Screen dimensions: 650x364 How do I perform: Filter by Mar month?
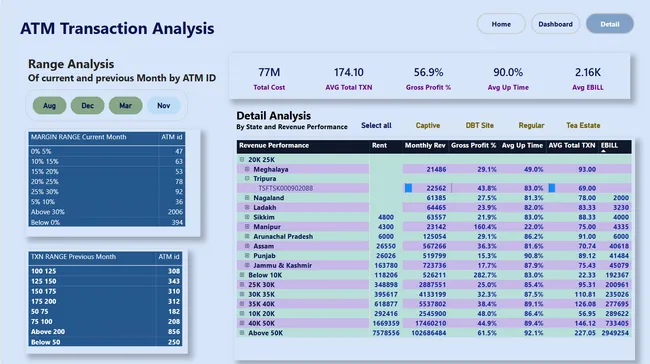[x=126, y=106]
